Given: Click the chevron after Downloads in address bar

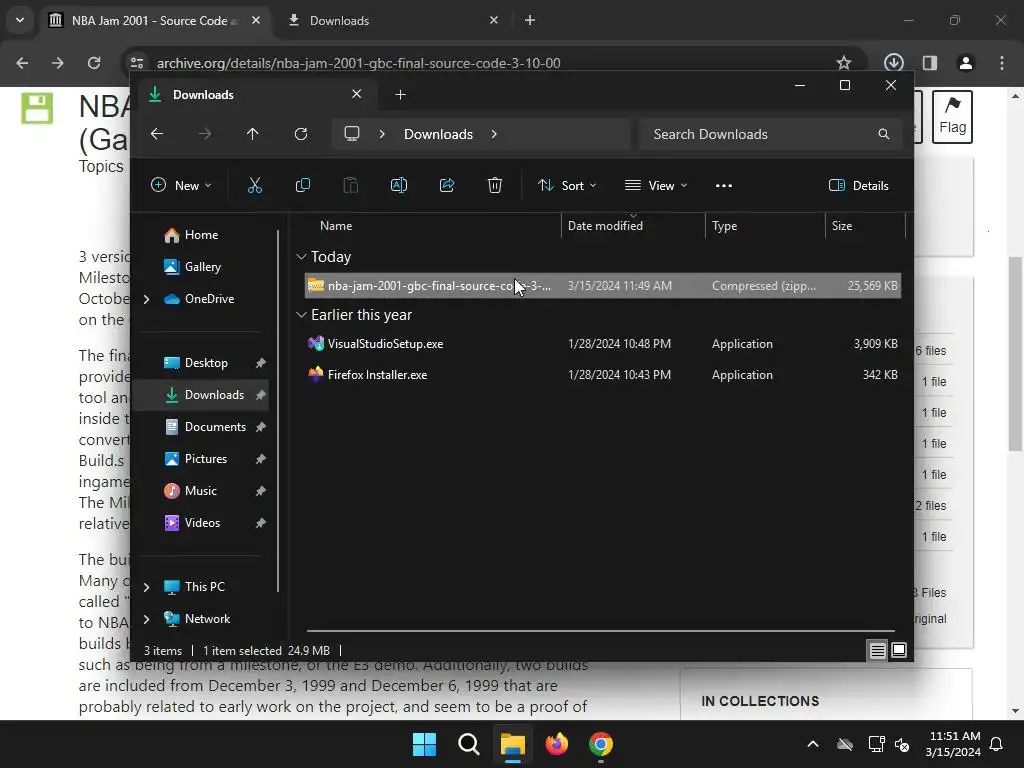Looking at the screenshot, I should pyautogui.click(x=494, y=134).
